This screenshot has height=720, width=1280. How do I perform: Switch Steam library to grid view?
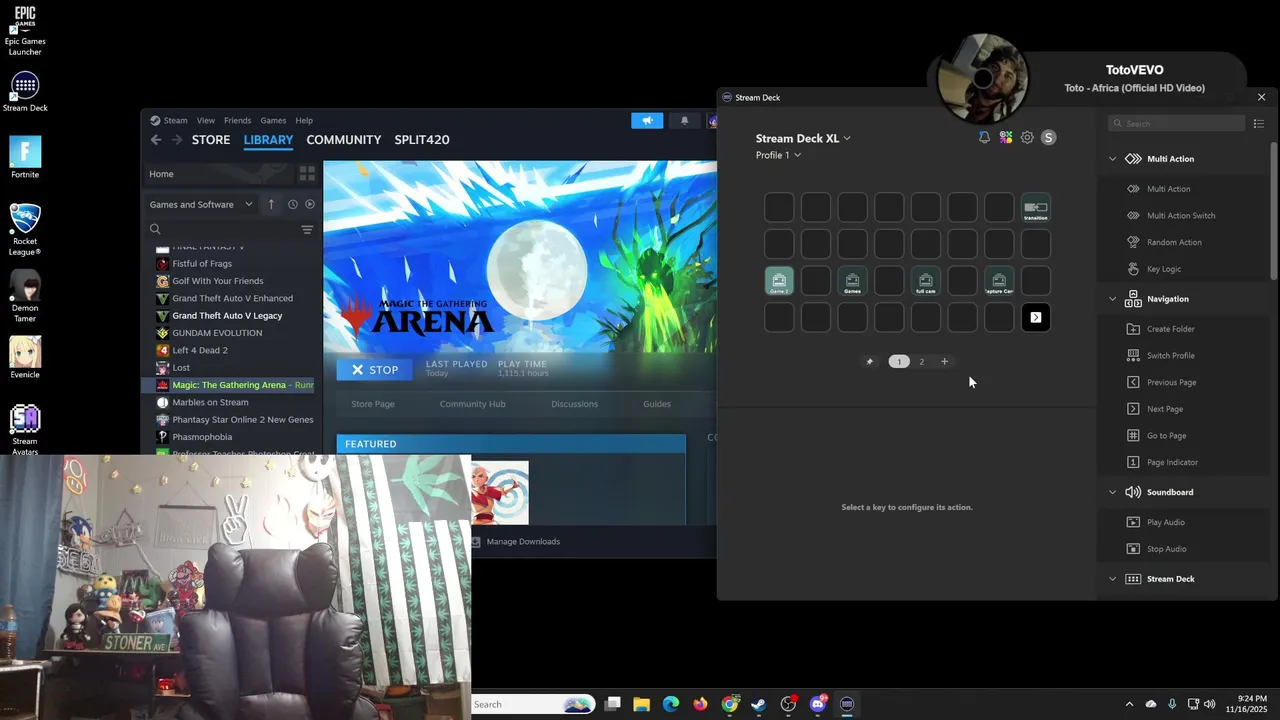pyautogui.click(x=307, y=173)
